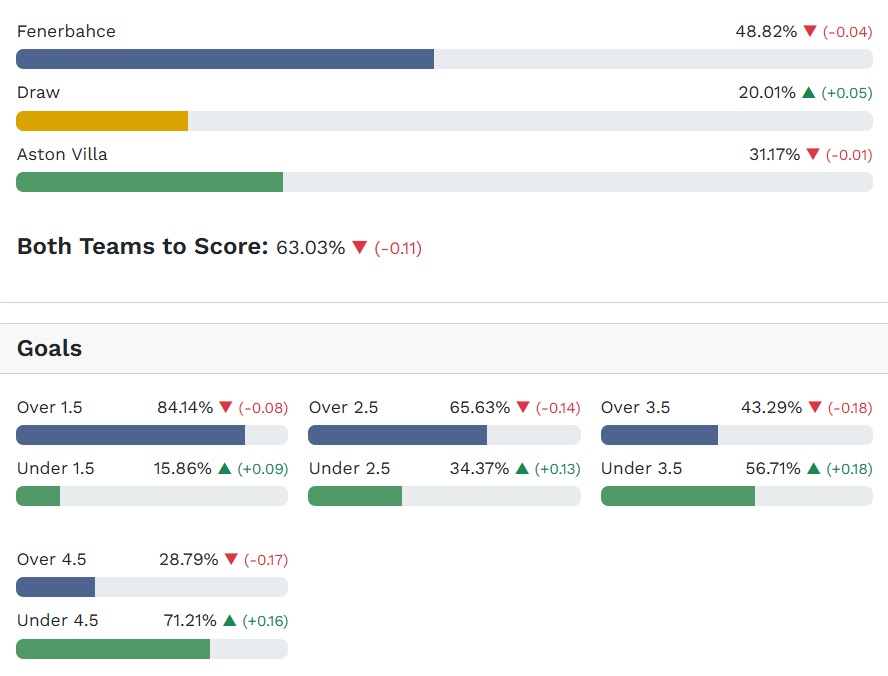This screenshot has width=888, height=676.
Task: Click the Under 1.5 change value (+0.09)
Action: pos(263,469)
